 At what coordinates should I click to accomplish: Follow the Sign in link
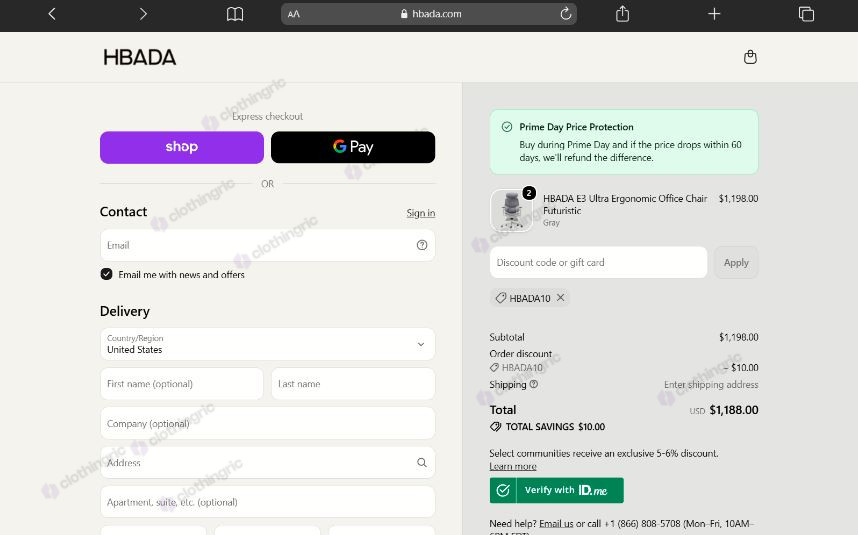pos(421,213)
